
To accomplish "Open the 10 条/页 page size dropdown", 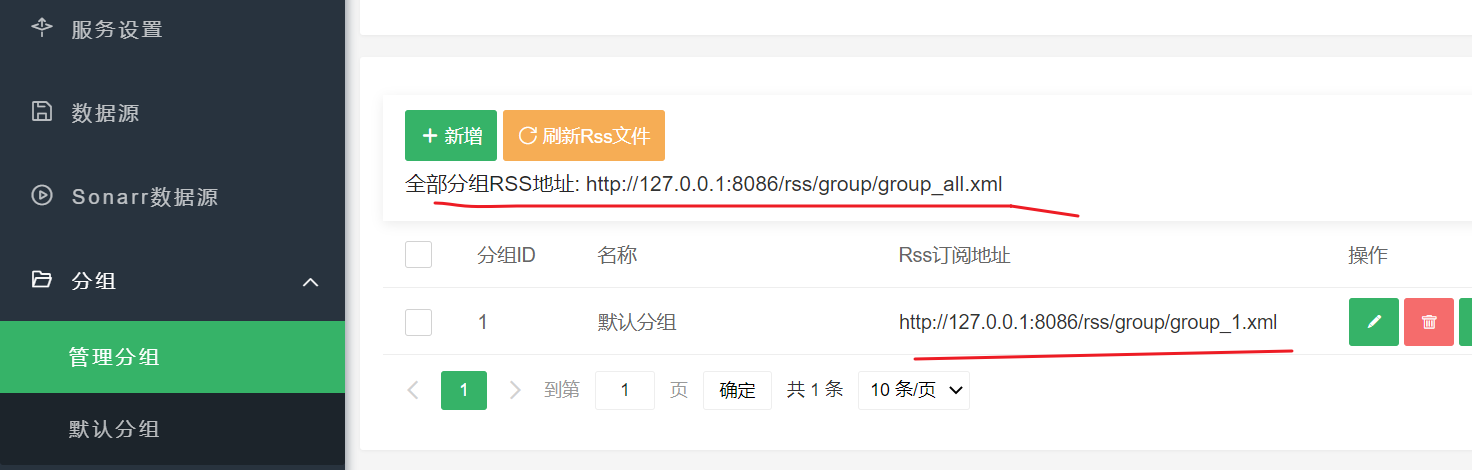I will [x=914, y=390].
